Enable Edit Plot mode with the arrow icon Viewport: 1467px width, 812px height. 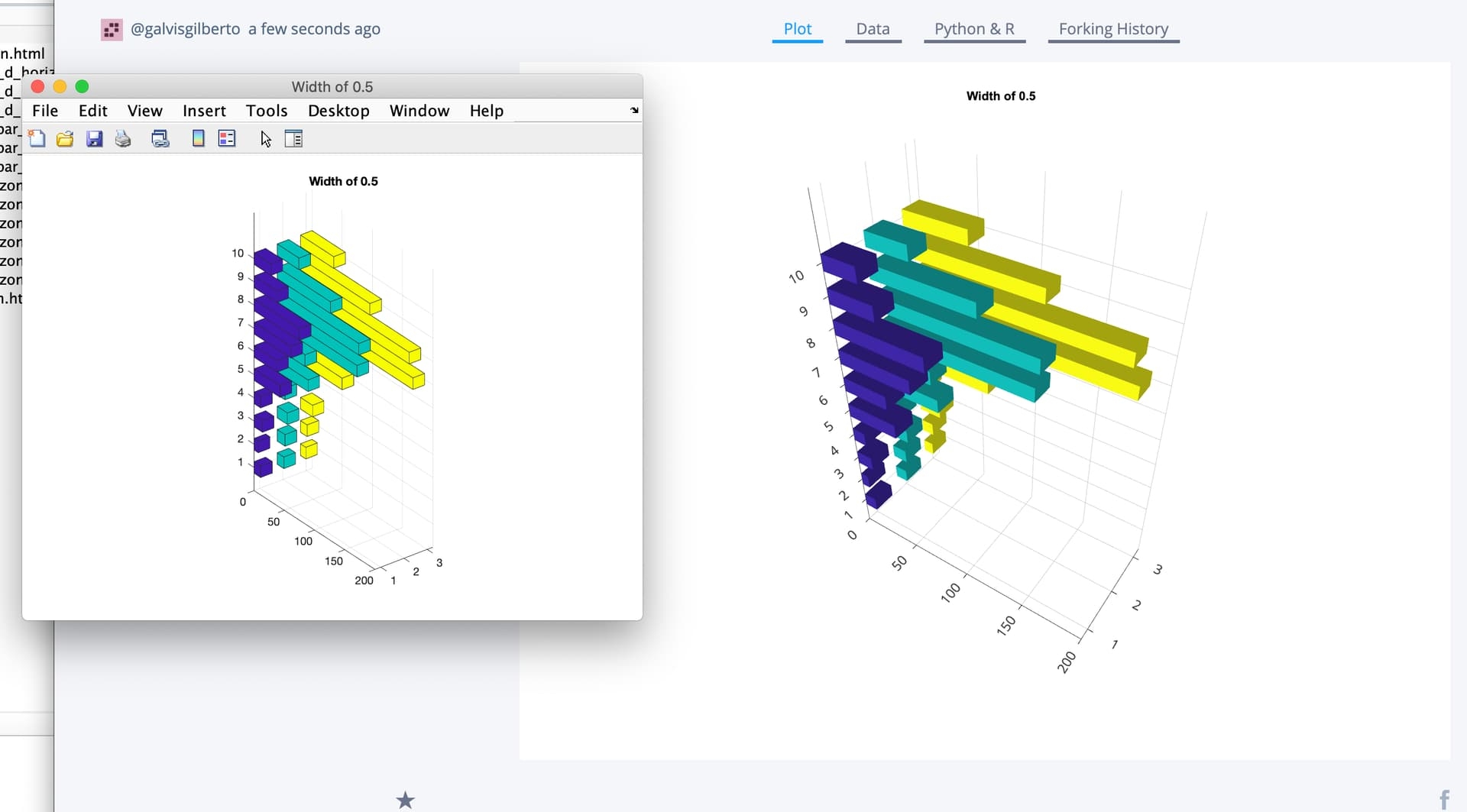[265, 139]
